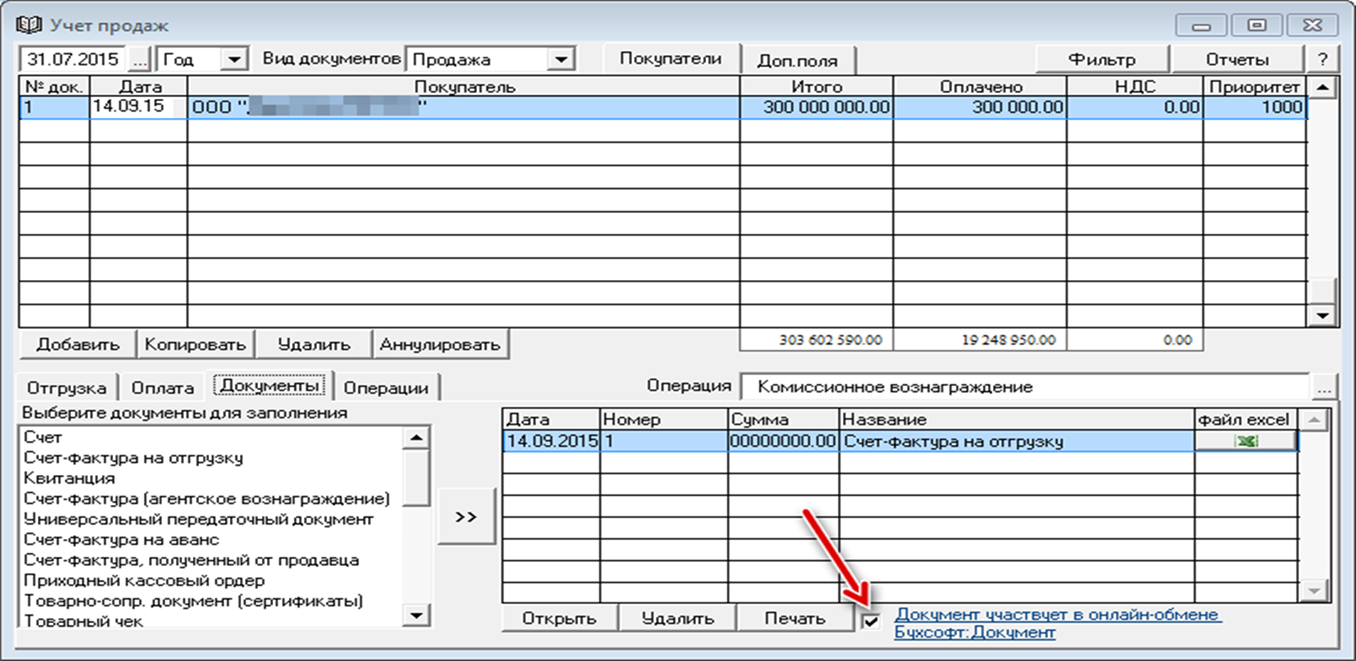Click the Оплачено cell 300 000.00
This screenshot has width=1356, height=661.
point(980,108)
